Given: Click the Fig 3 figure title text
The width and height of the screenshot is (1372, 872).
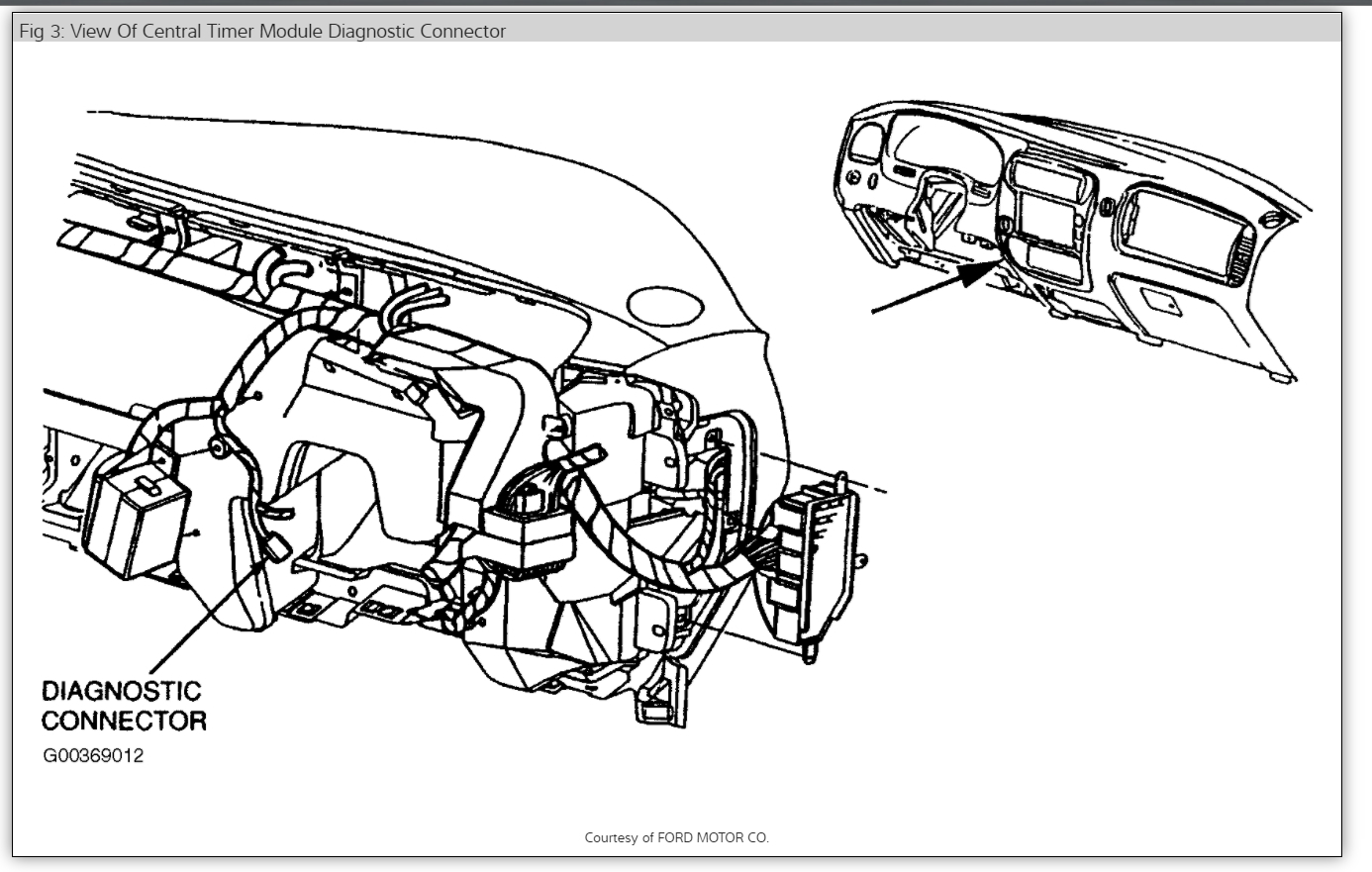Looking at the screenshot, I should coord(262,31).
